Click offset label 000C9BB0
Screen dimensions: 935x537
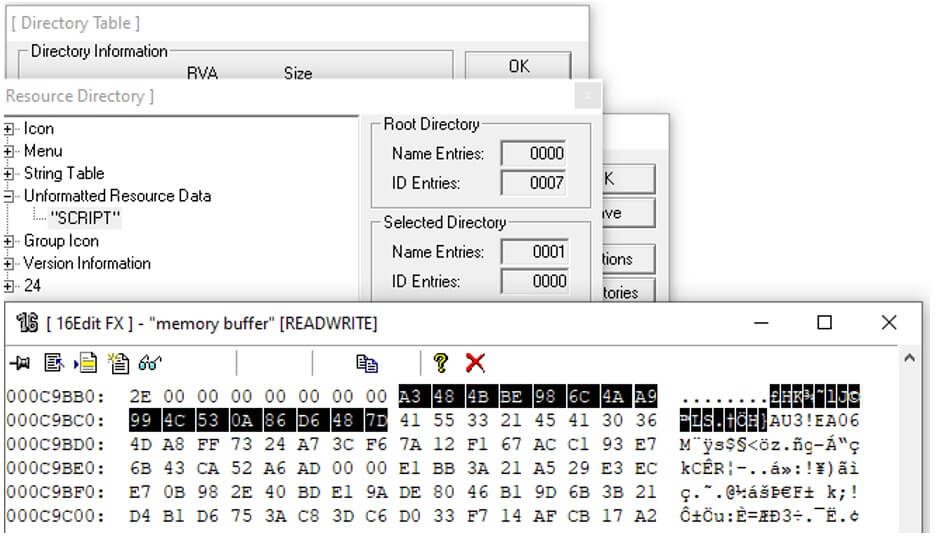click(55, 397)
